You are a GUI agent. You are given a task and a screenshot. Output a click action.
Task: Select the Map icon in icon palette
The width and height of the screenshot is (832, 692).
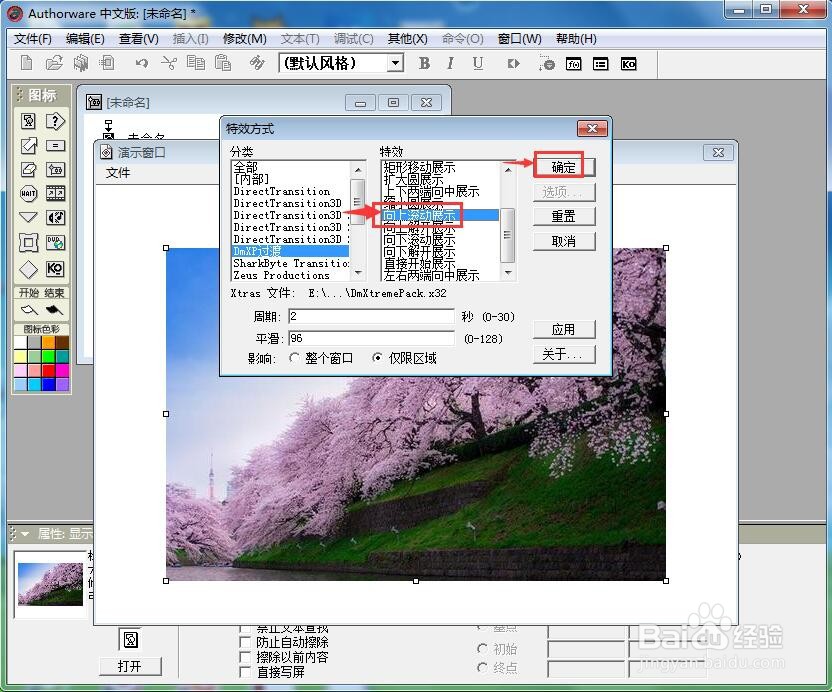(55, 170)
